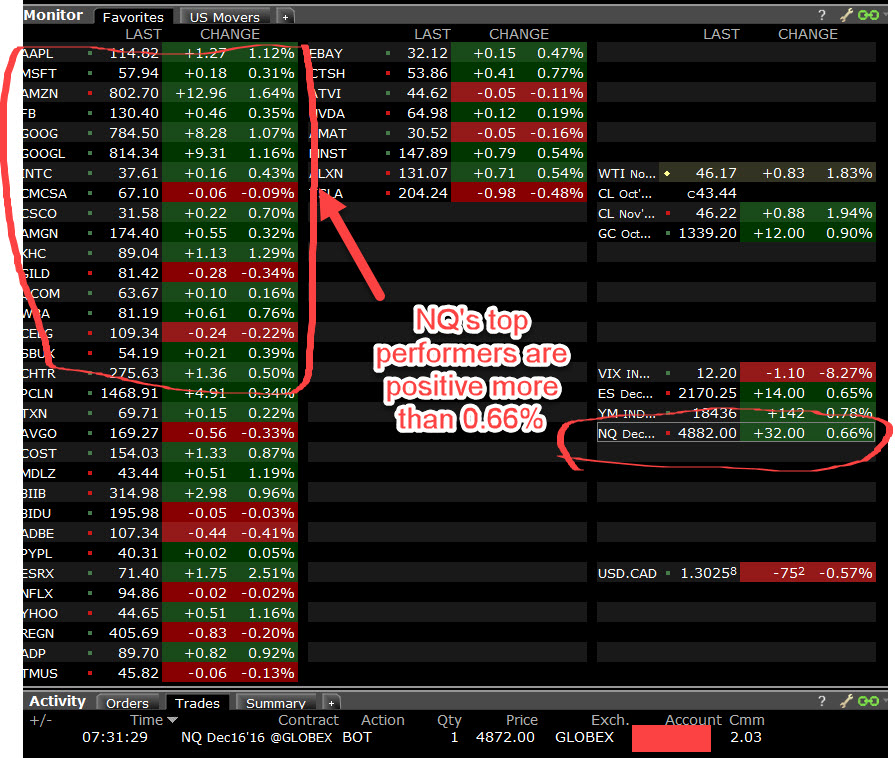Open Activity panel help question mark
895x758 pixels.
coord(821,701)
